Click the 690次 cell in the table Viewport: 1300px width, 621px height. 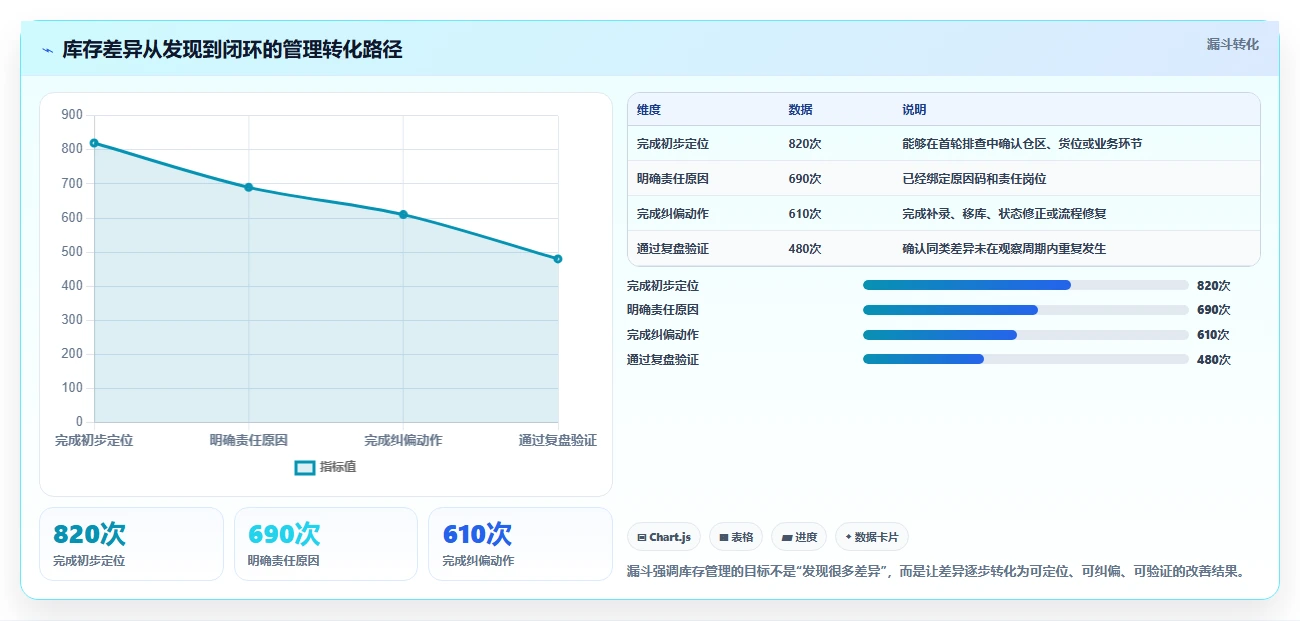[805, 179]
